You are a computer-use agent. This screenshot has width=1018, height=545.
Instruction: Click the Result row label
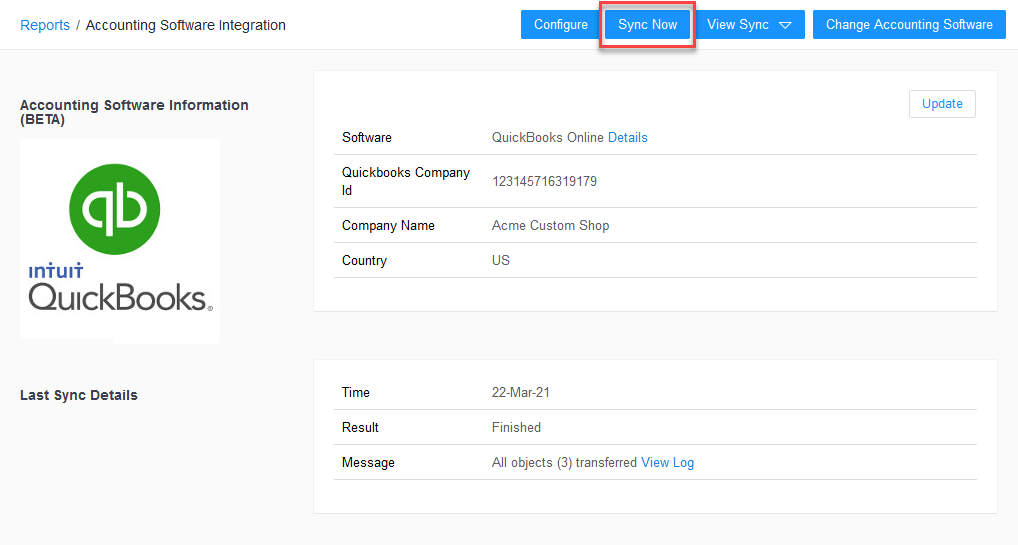click(x=360, y=427)
